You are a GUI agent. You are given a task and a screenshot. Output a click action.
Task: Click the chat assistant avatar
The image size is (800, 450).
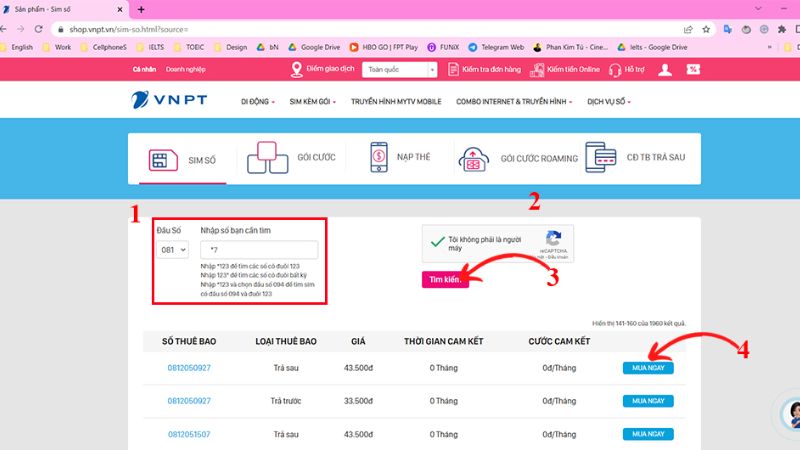click(792, 414)
